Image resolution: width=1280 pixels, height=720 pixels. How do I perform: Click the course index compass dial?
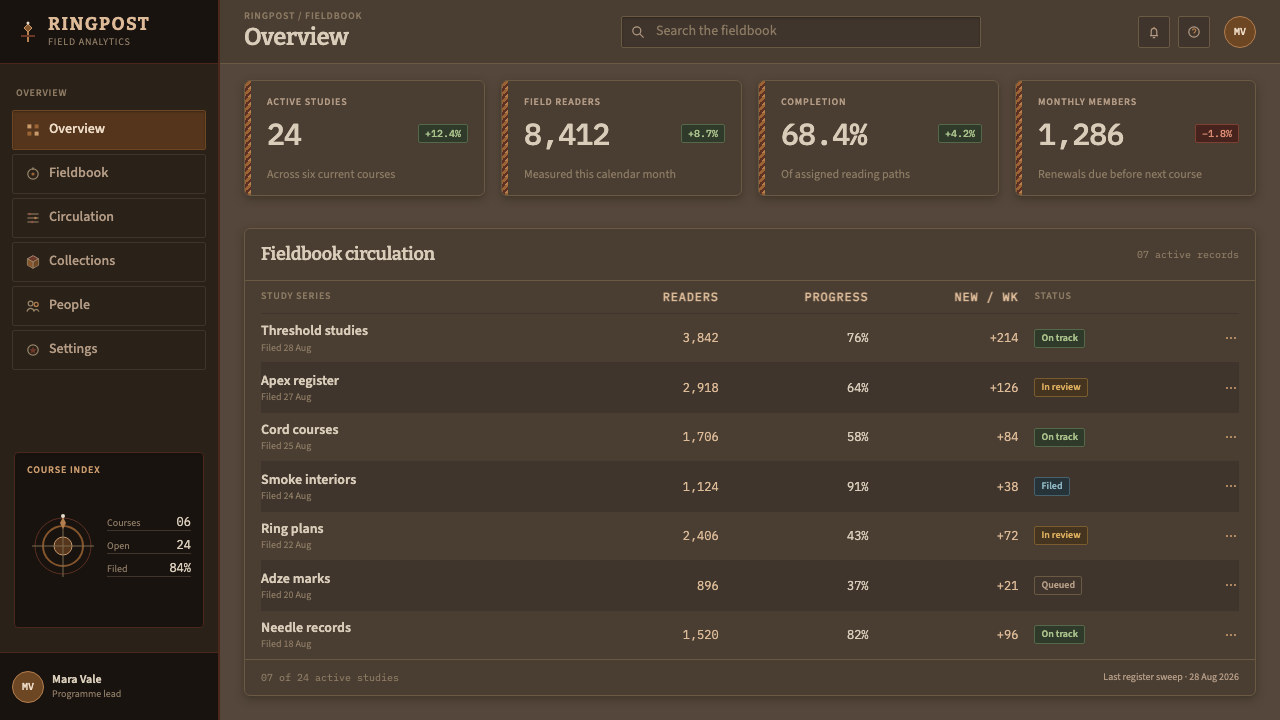pyautogui.click(x=63, y=545)
